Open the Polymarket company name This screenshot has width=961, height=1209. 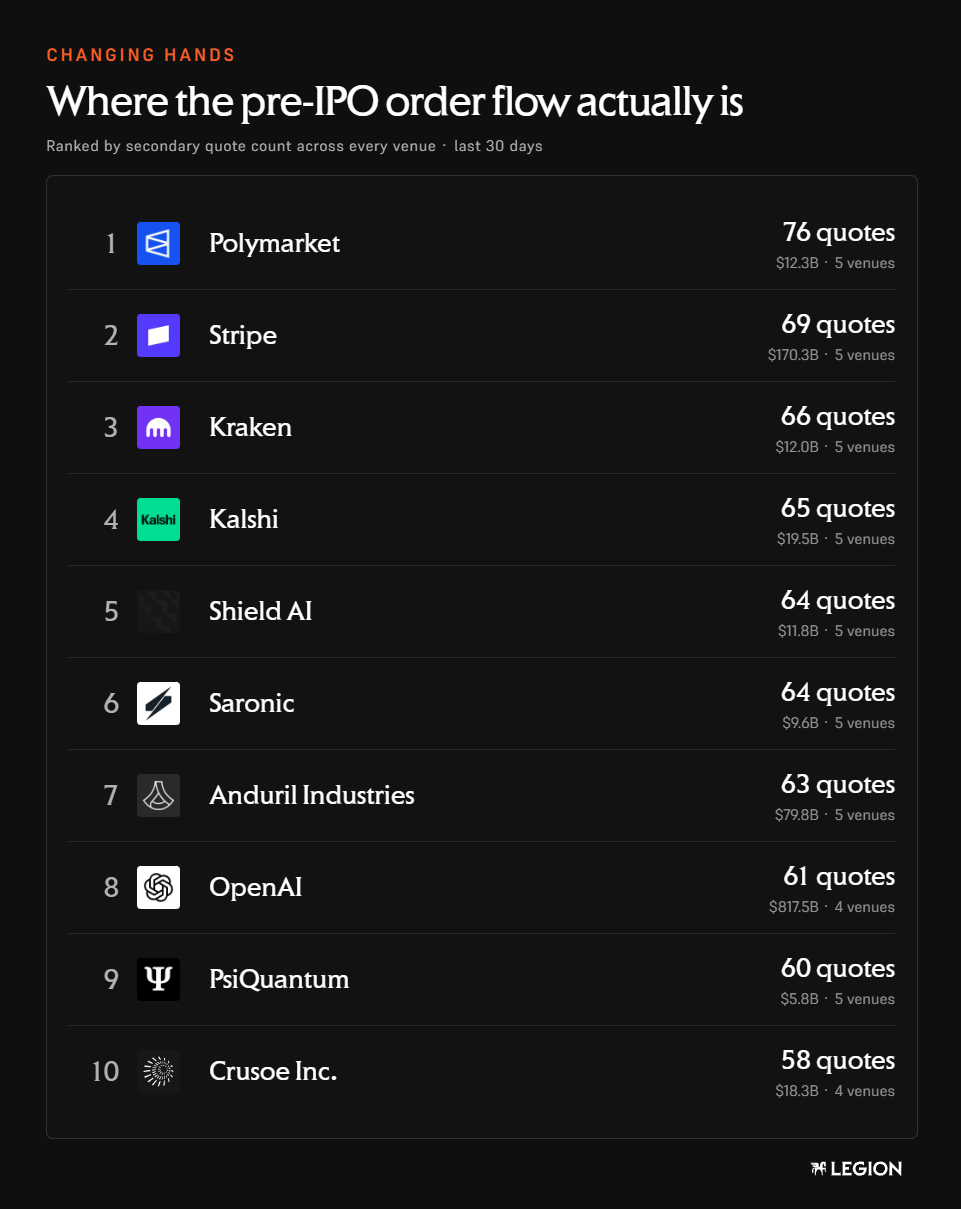[x=274, y=243]
